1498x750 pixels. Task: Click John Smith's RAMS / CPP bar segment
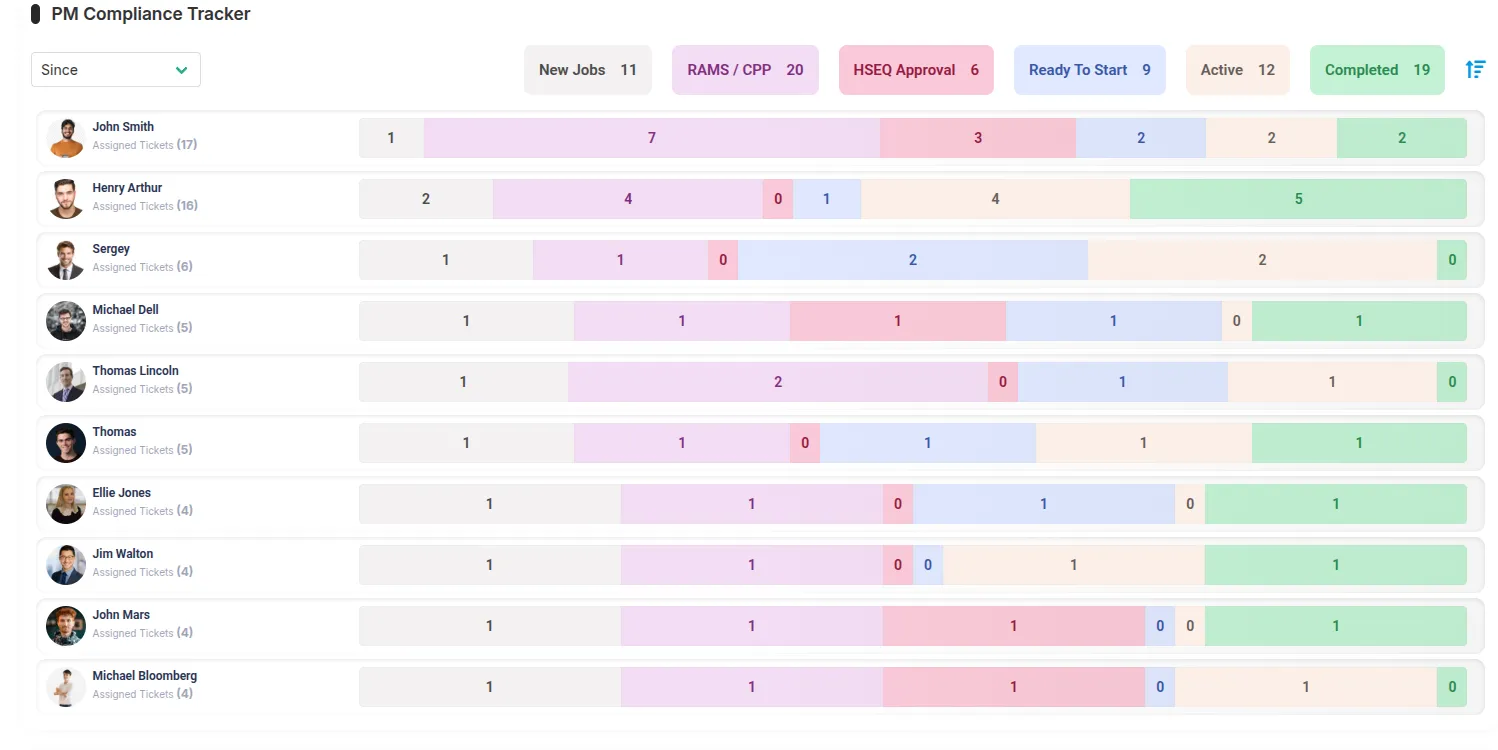[x=651, y=138]
